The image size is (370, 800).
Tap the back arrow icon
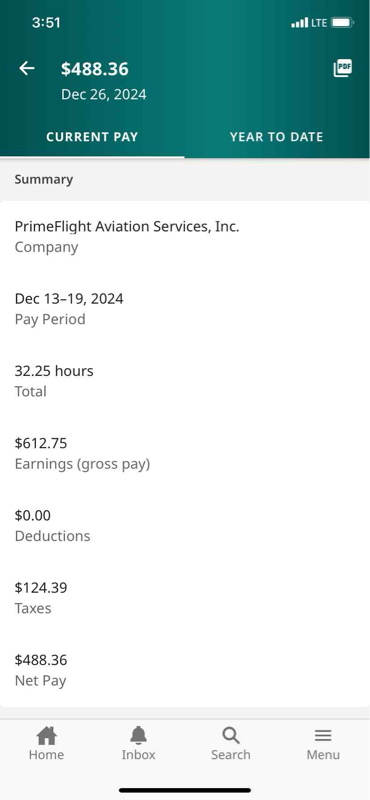[27, 68]
